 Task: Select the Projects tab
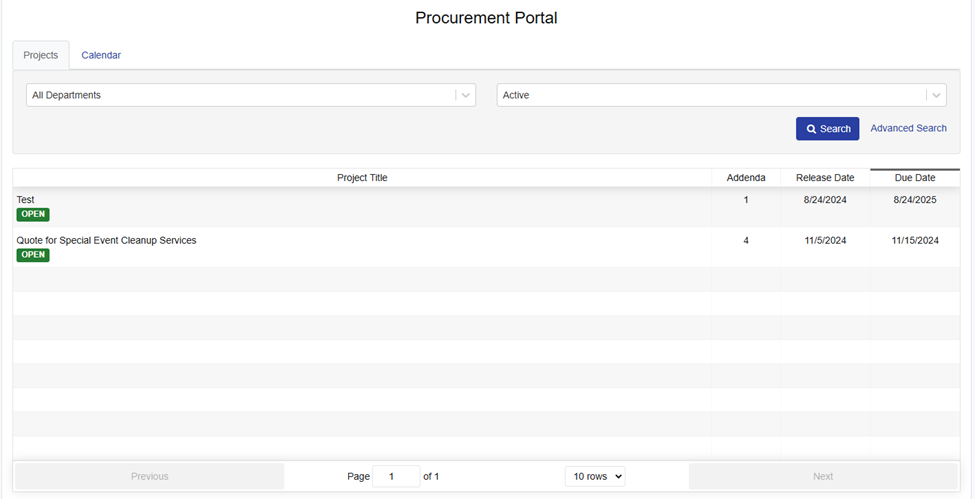40,55
